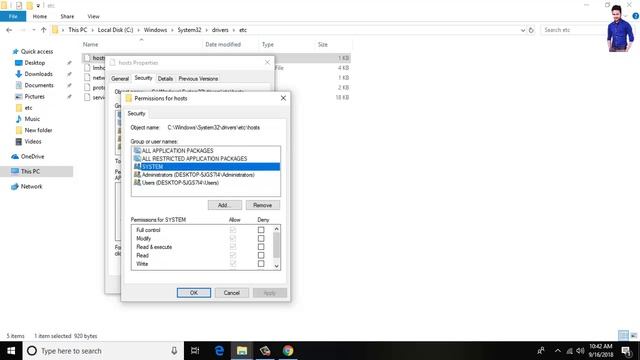Image resolution: width=640 pixels, height=360 pixels.
Task: Sort files by Date modified column
Action: coord(223,44)
